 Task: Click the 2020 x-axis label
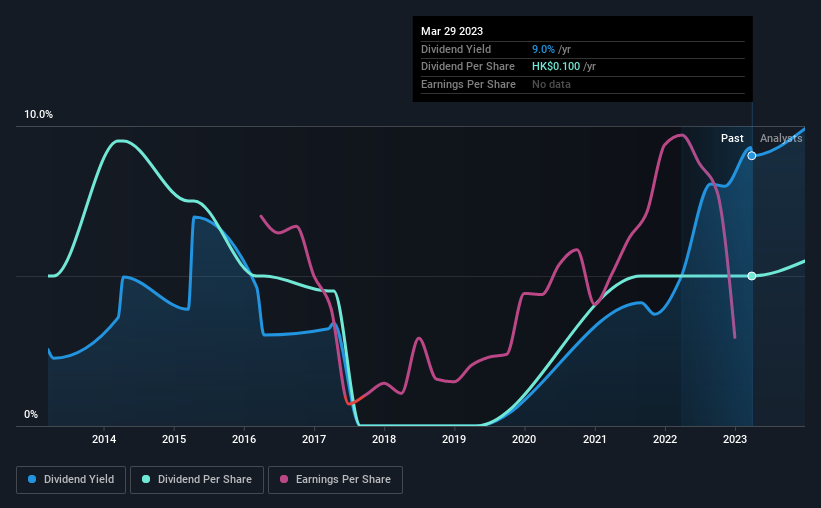(x=524, y=439)
